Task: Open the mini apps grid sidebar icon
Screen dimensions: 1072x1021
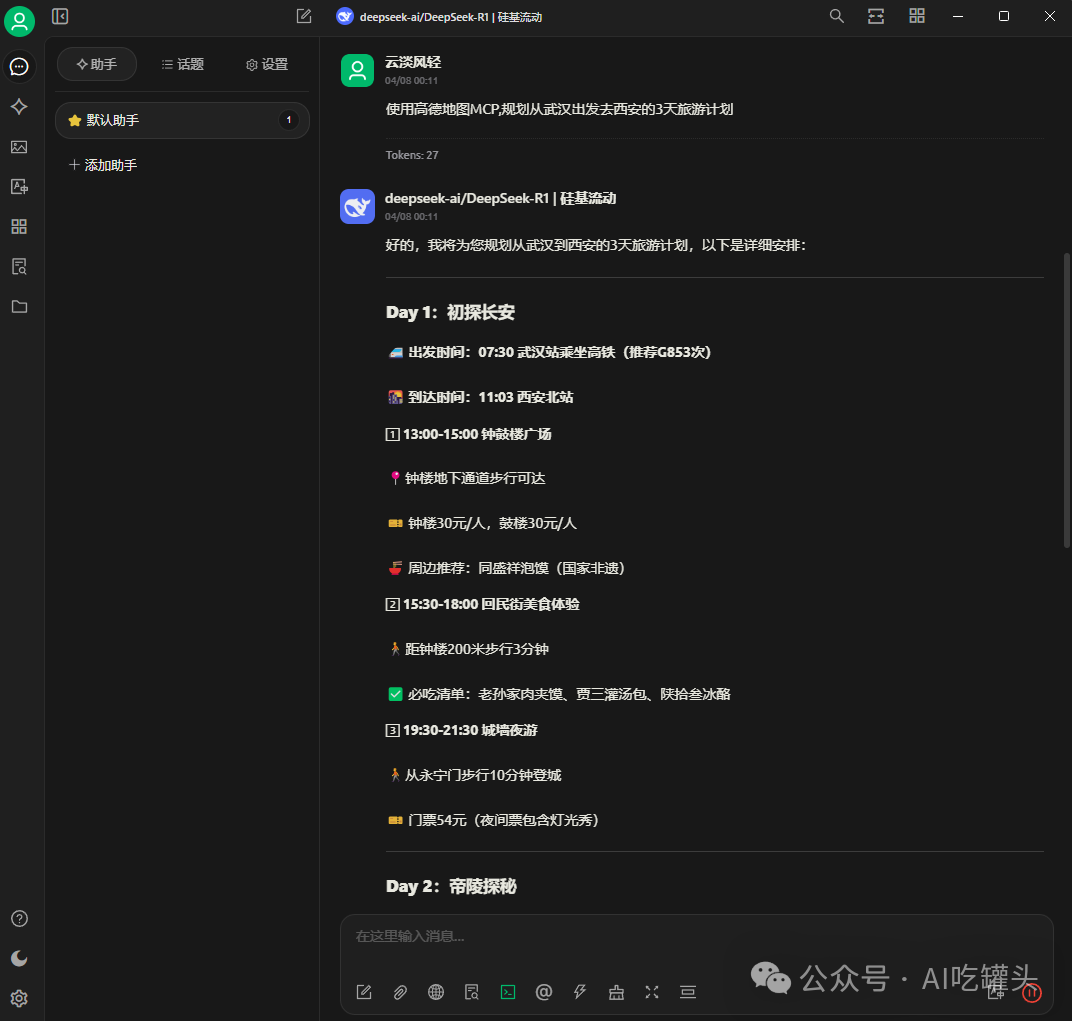Action: [x=19, y=226]
